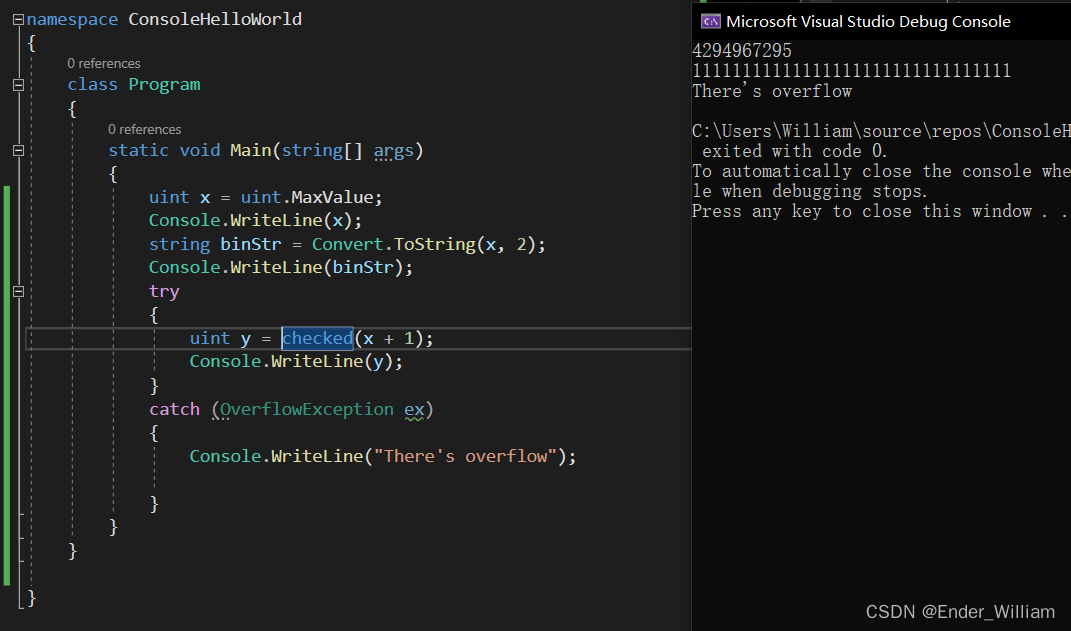The height and width of the screenshot is (631, 1071).
Task: Place cursor on 'MaxValue' in code
Action: [x=335, y=198]
